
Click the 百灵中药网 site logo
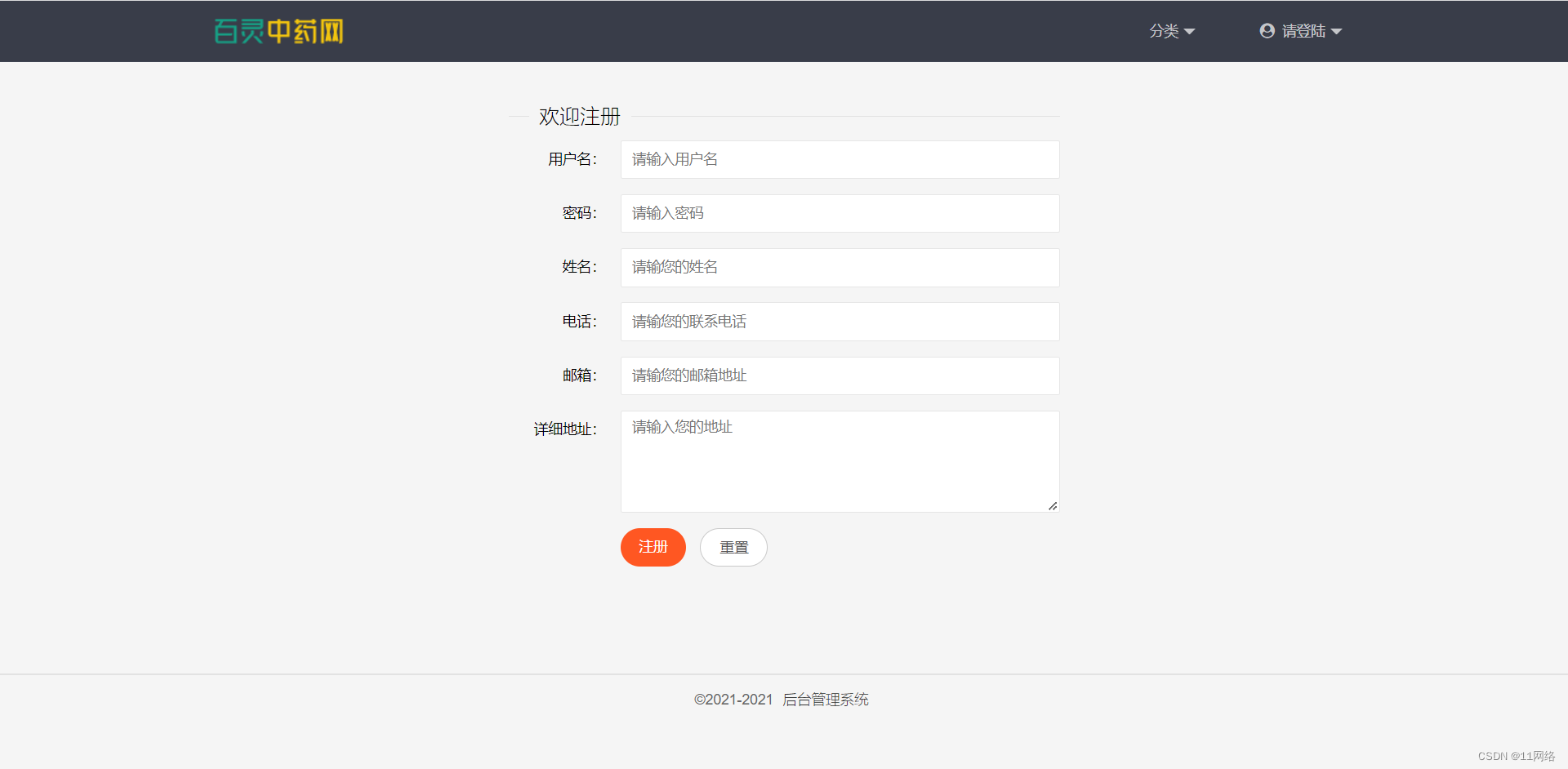click(x=278, y=31)
